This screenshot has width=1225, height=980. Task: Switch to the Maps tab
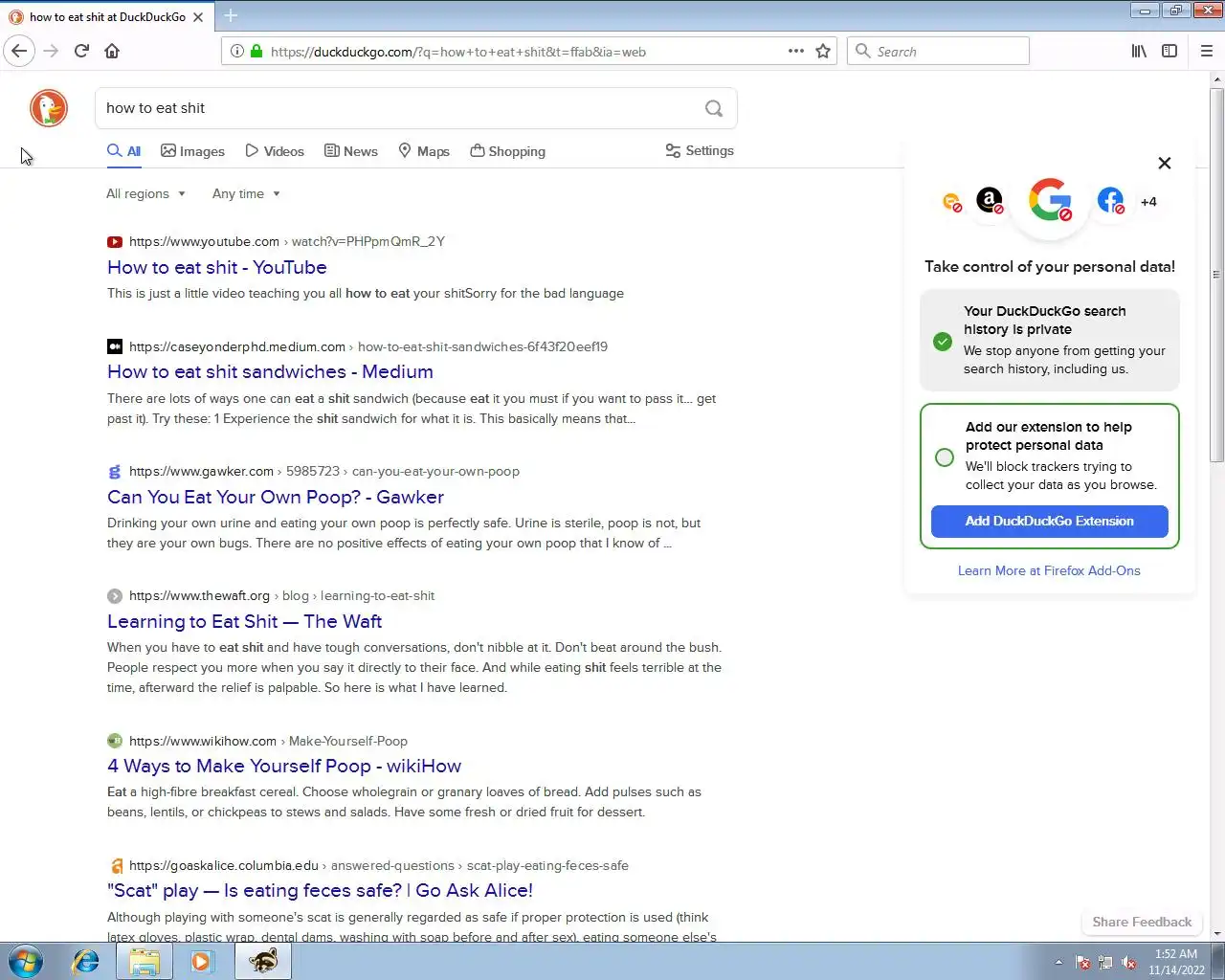pyautogui.click(x=424, y=151)
